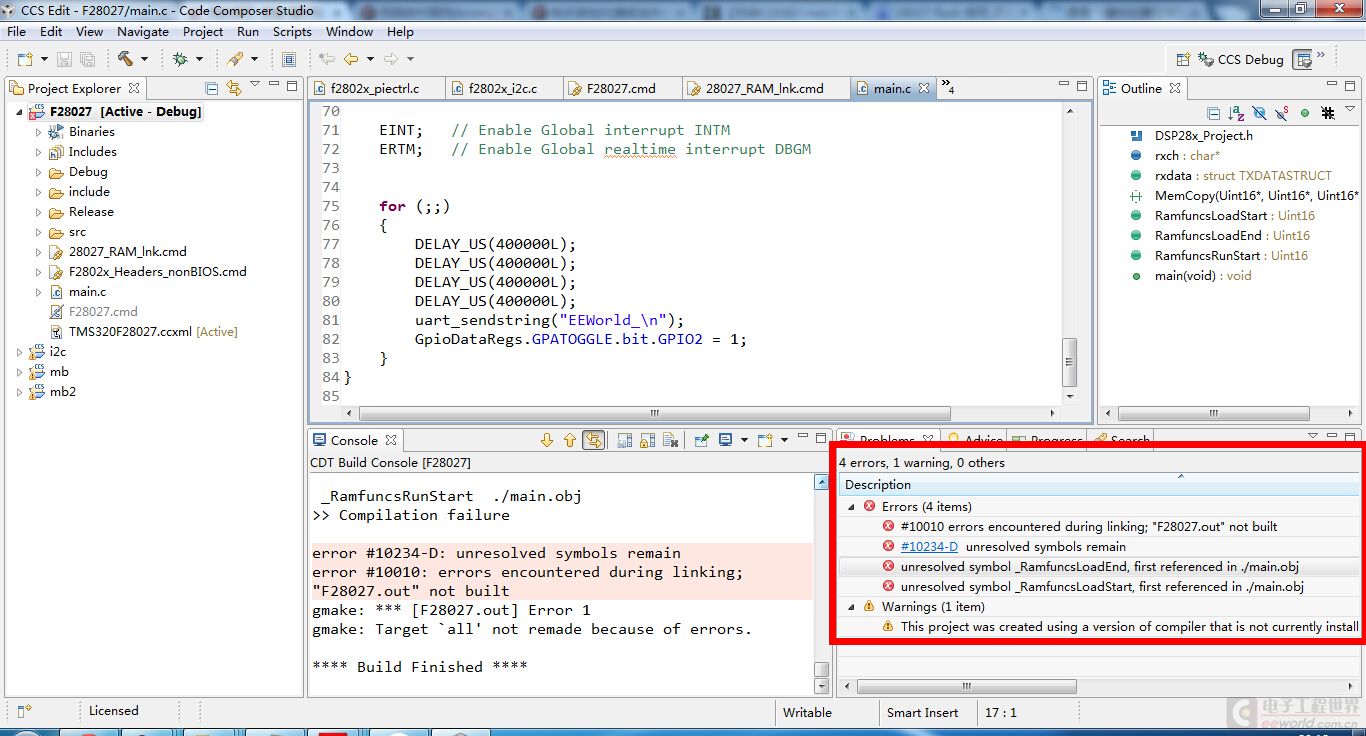
Task: Click the Save toolbar icon
Action: [64, 59]
